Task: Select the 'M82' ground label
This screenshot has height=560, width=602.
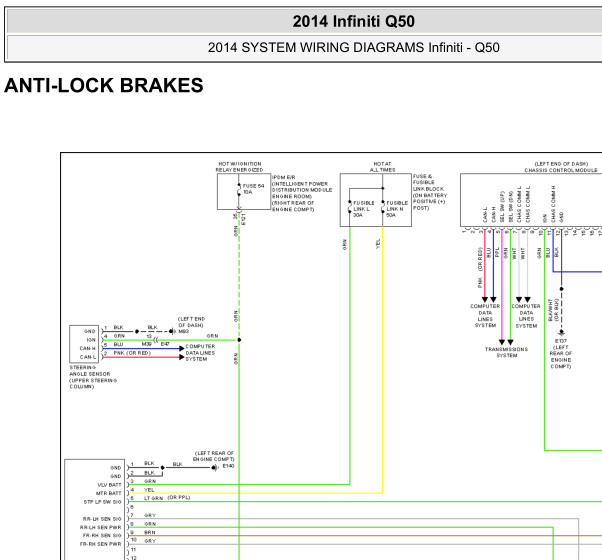Action: click(x=184, y=331)
